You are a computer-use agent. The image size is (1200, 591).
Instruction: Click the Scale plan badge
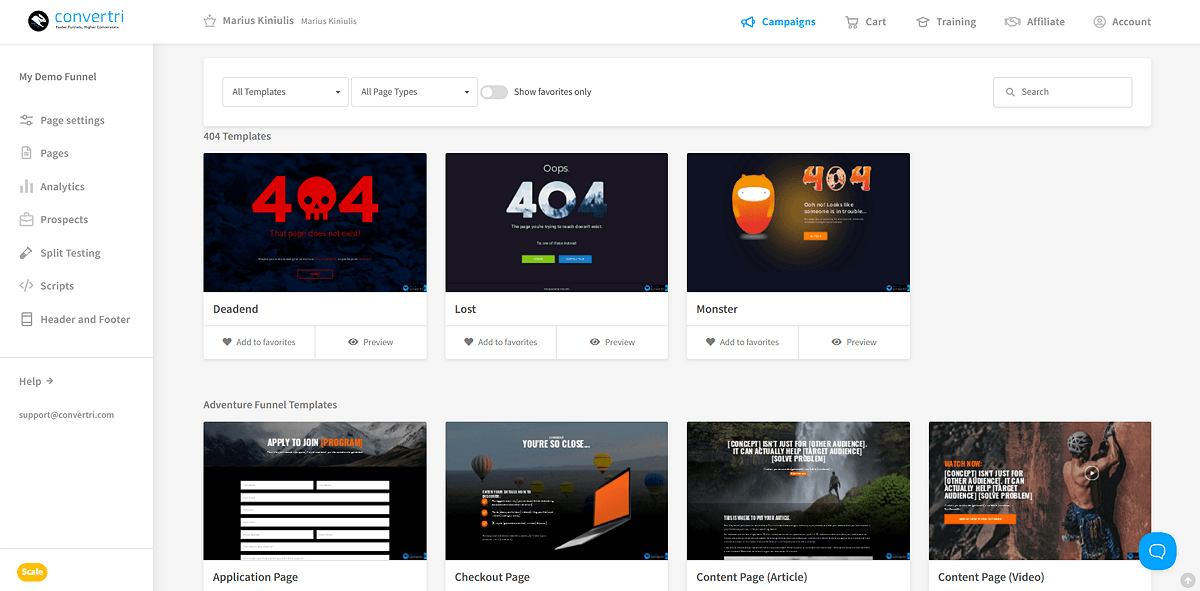tap(32, 572)
